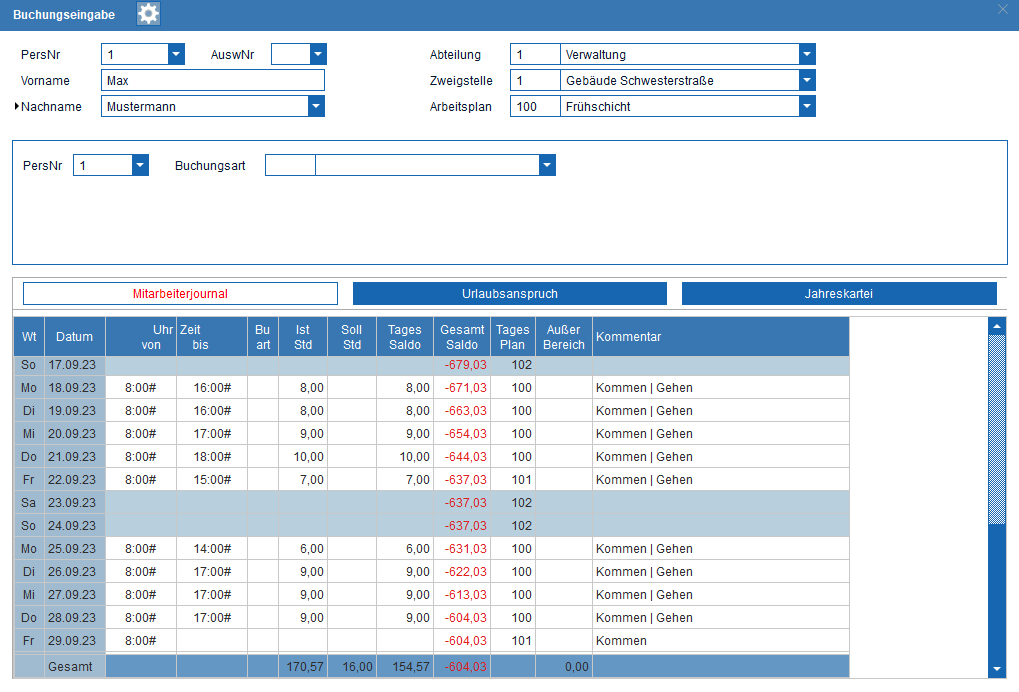The image size is (1019, 692).
Task: Switch to the Mitarbeiterjournal tab
Action: tap(181, 294)
